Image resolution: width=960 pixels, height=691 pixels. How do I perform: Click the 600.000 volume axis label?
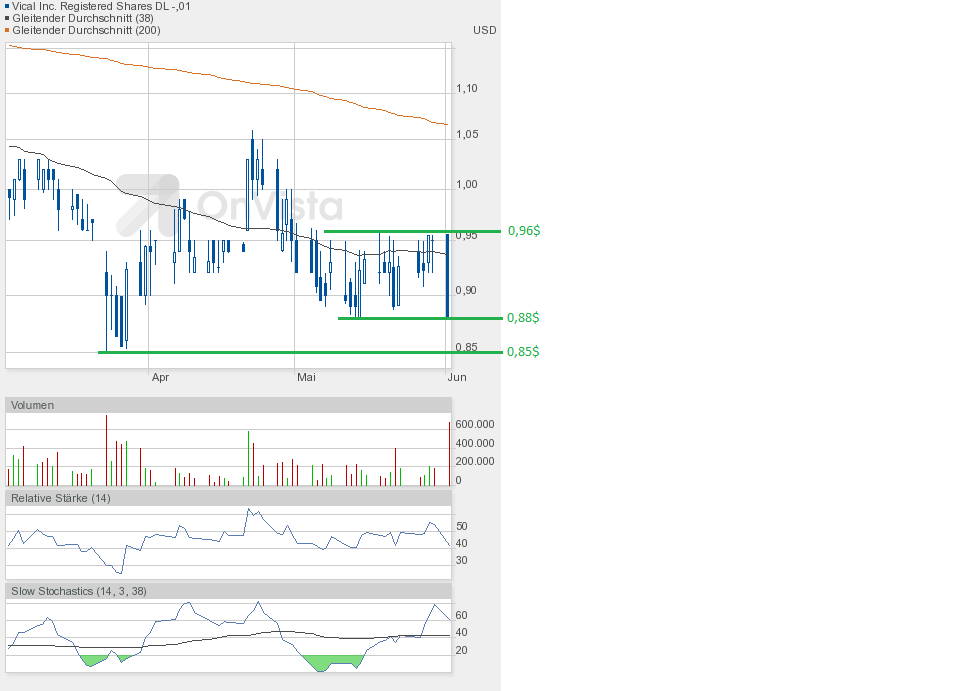(476, 424)
